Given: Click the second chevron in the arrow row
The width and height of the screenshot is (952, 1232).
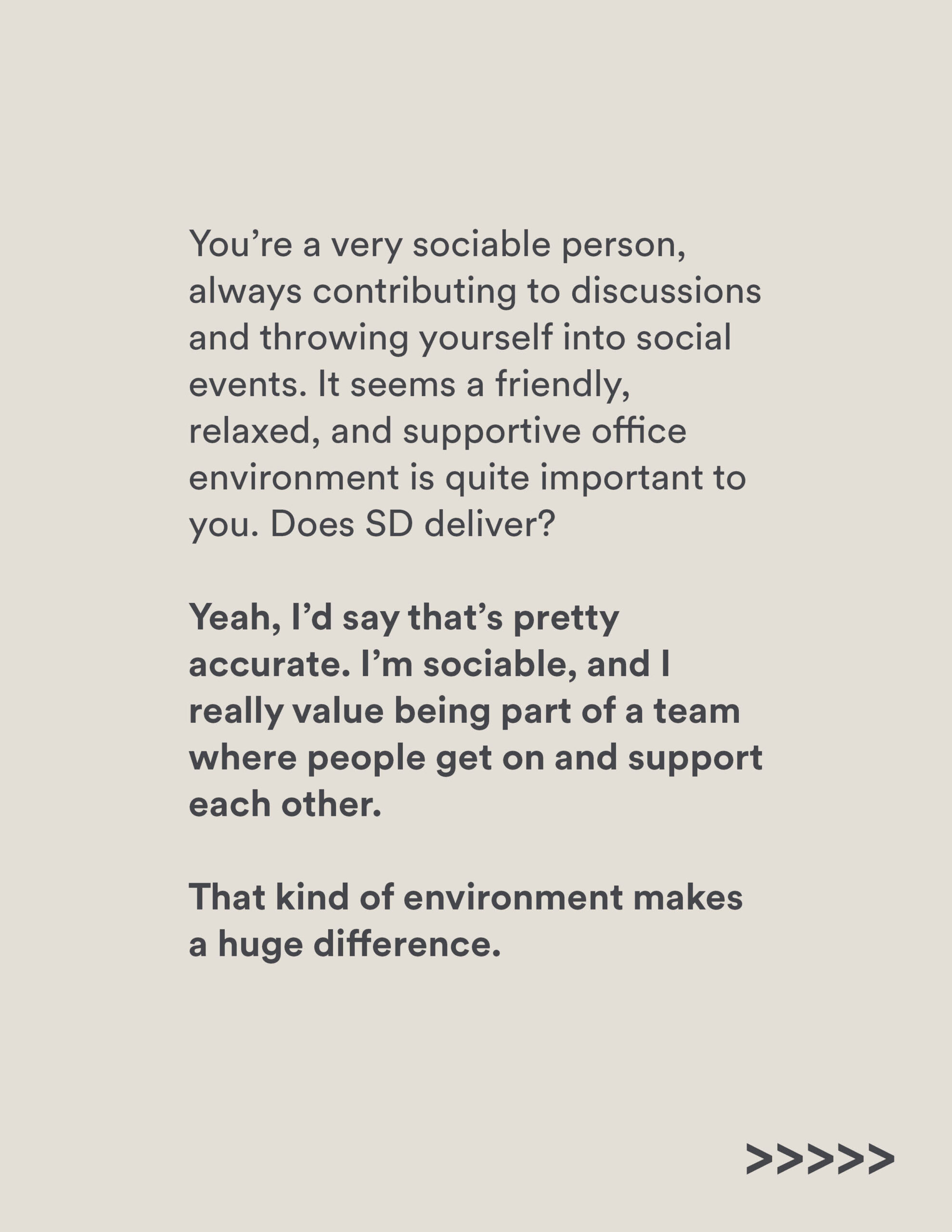Looking at the screenshot, I should pos(790,1159).
